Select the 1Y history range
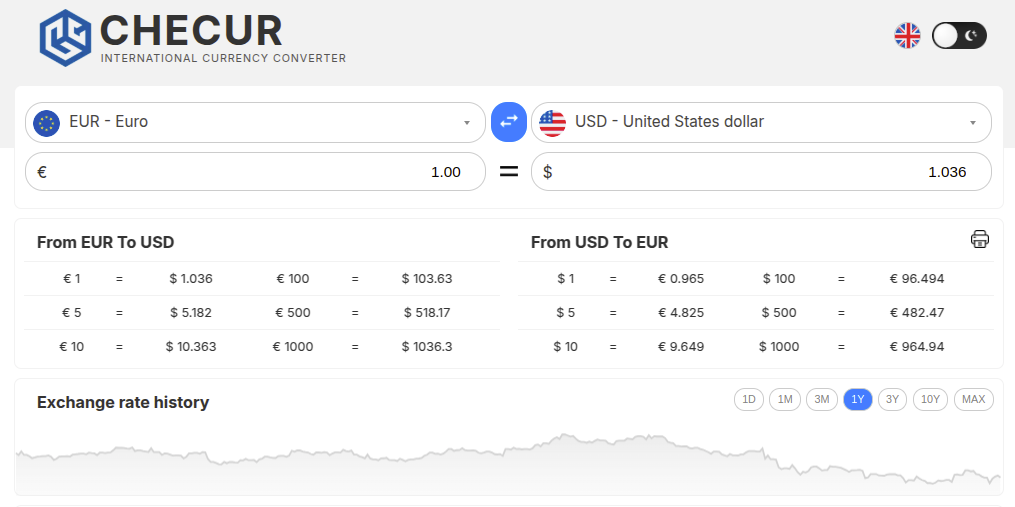This screenshot has height=507, width=1015. click(x=858, y=400)
